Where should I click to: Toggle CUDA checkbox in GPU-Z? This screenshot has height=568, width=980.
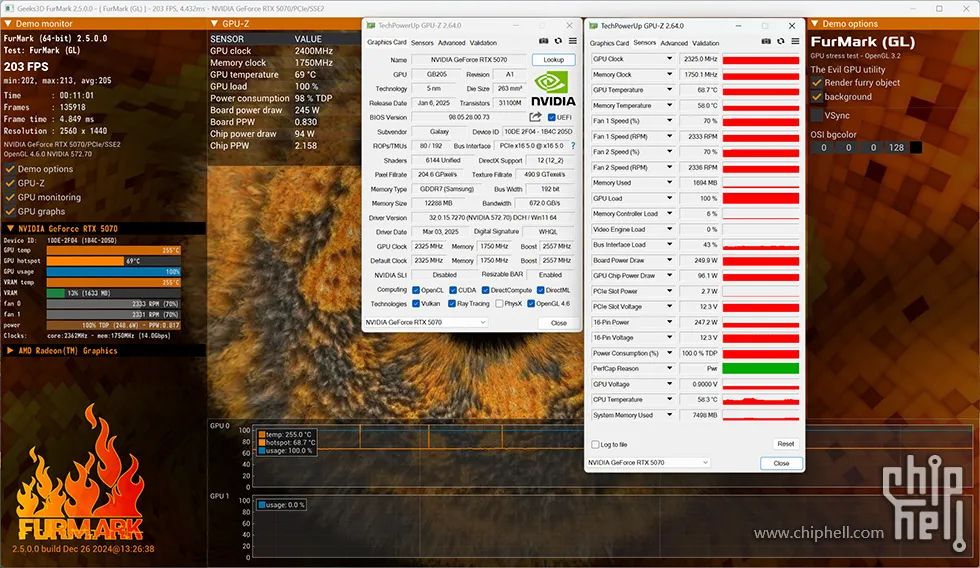pos(452,290)
